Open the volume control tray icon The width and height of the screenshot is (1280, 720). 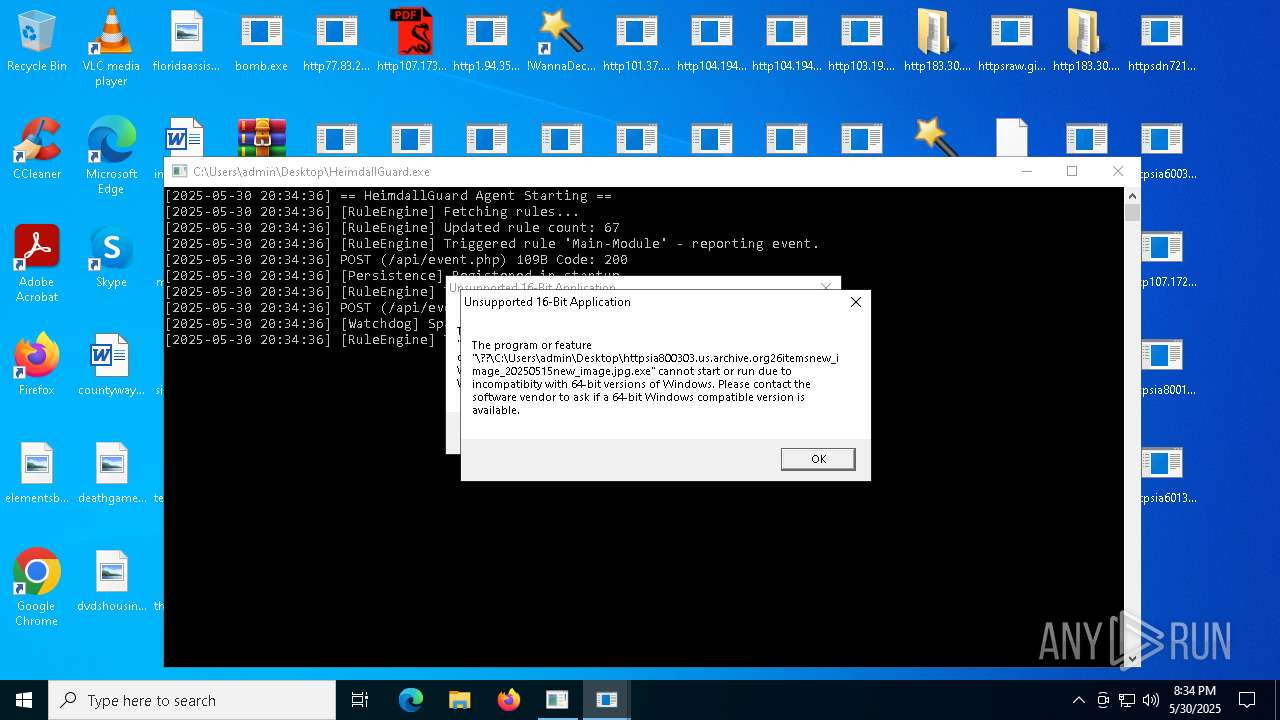[x=1151, y=700]
